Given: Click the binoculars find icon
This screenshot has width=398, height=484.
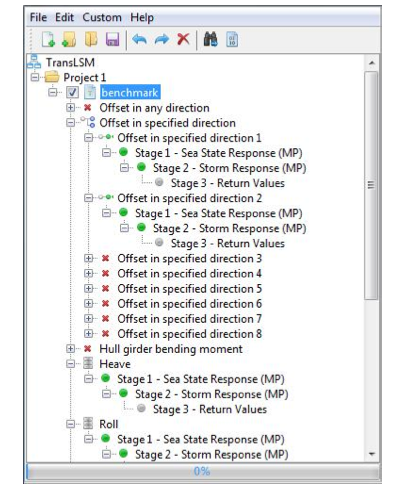Looking at the screenshot, I should [211, 39].
